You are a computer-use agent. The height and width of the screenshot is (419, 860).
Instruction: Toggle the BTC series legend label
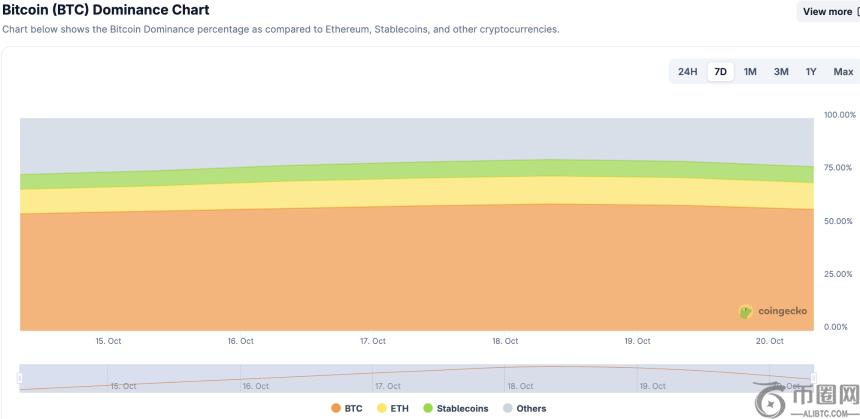pyautogui.click(x=353, y=409)
